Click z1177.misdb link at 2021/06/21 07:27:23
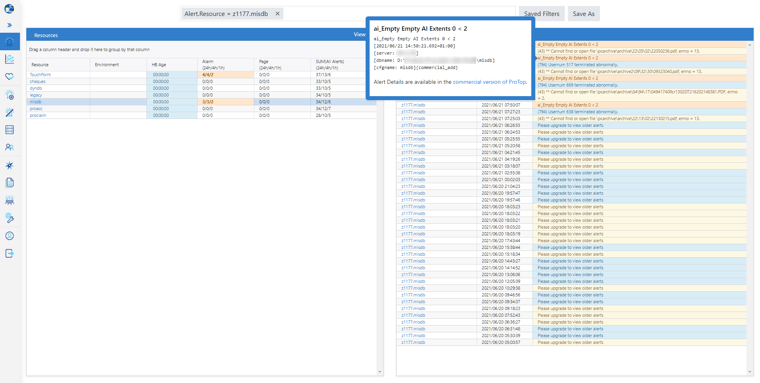The height and width of the screenshot is (383, 760). pyautogui.click(x=413, y=112)
